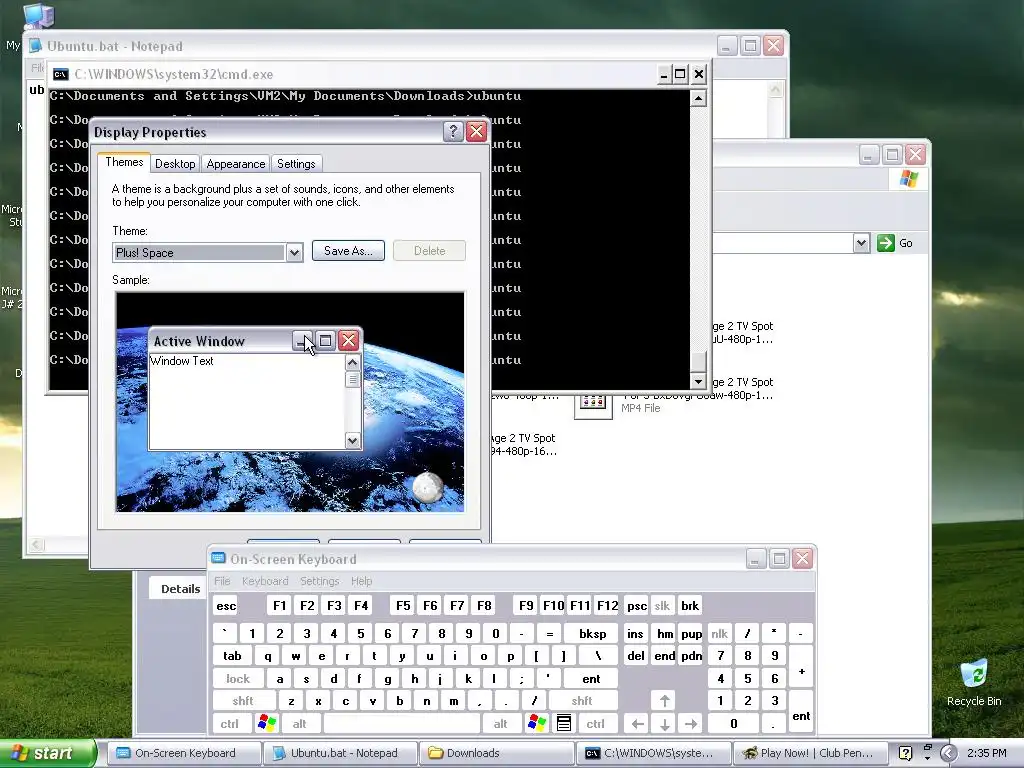
Task: Open the Settings tab in Display Properties
Action: click(296, 164)
